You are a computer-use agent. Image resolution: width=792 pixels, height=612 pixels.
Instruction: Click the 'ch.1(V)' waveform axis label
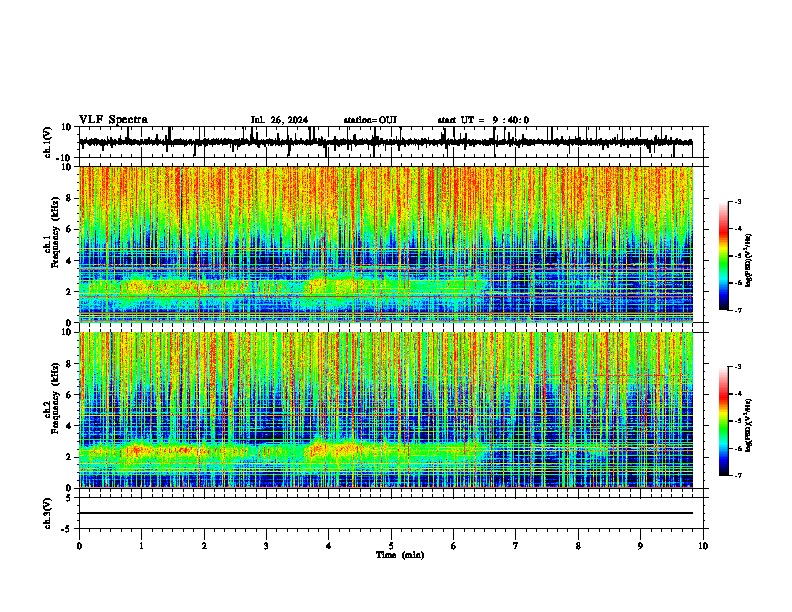[48, 142]
